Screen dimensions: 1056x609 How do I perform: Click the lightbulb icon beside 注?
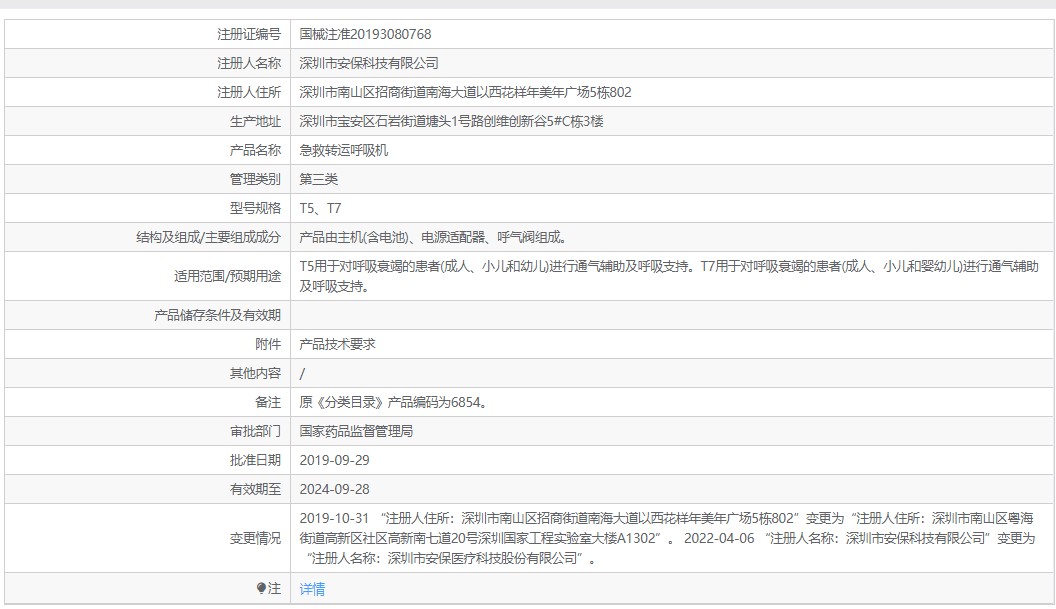click(261, 588)
